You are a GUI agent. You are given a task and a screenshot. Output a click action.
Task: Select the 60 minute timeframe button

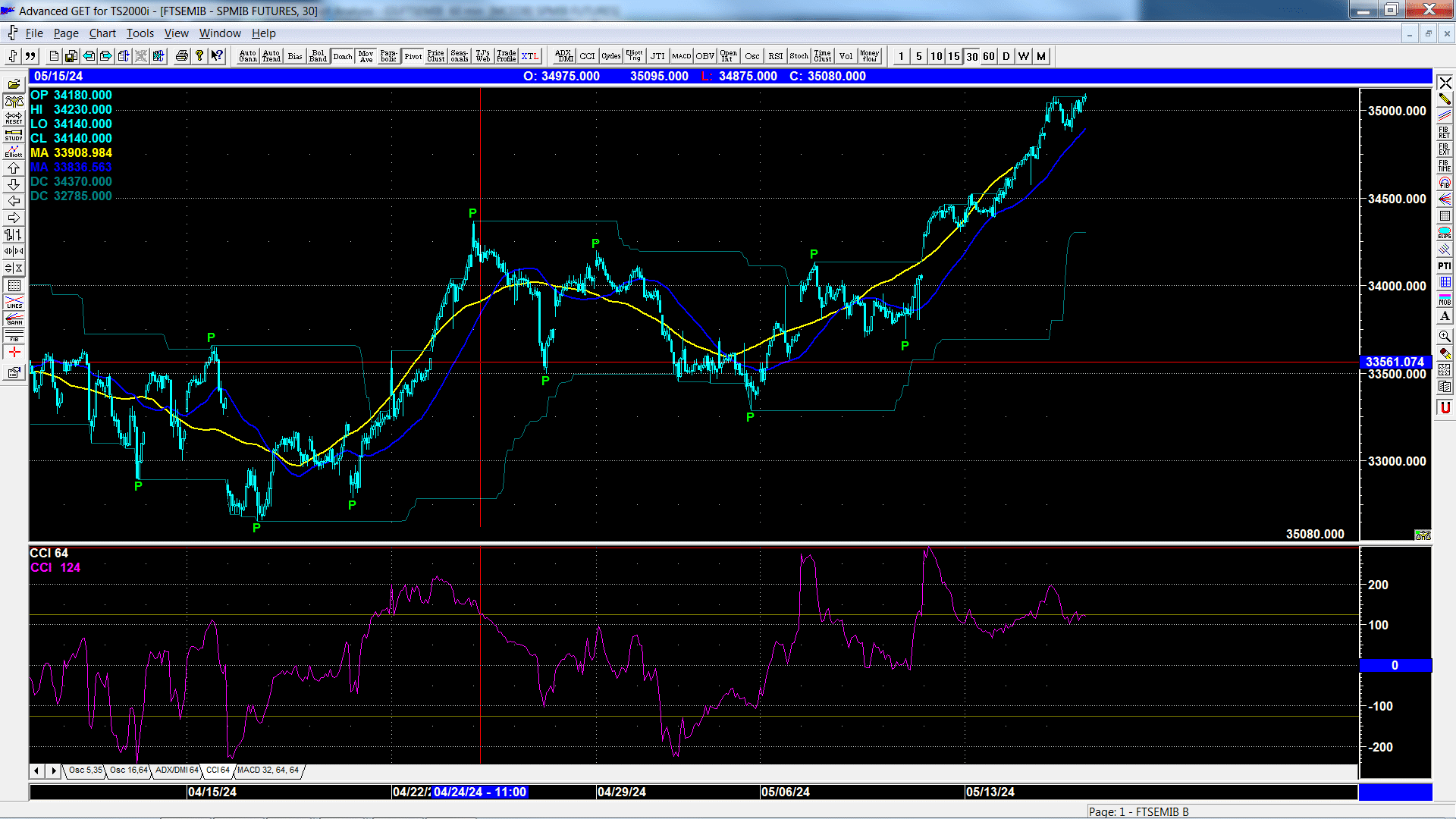point(989,56)
